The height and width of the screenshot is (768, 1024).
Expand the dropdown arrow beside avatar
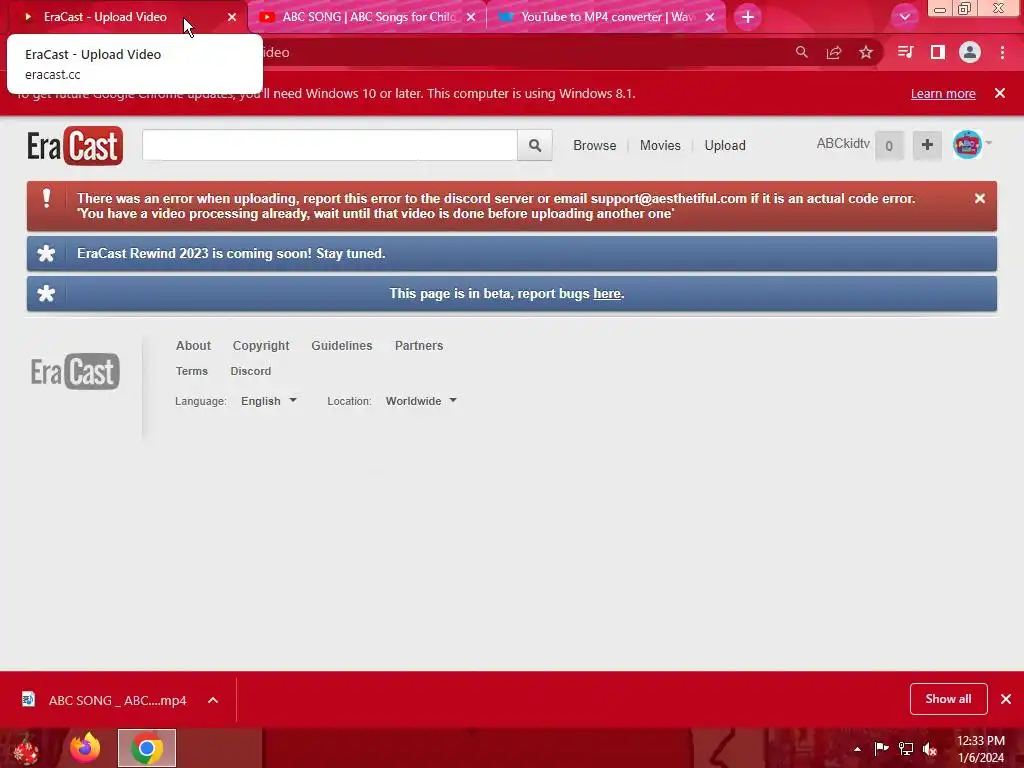989,143
